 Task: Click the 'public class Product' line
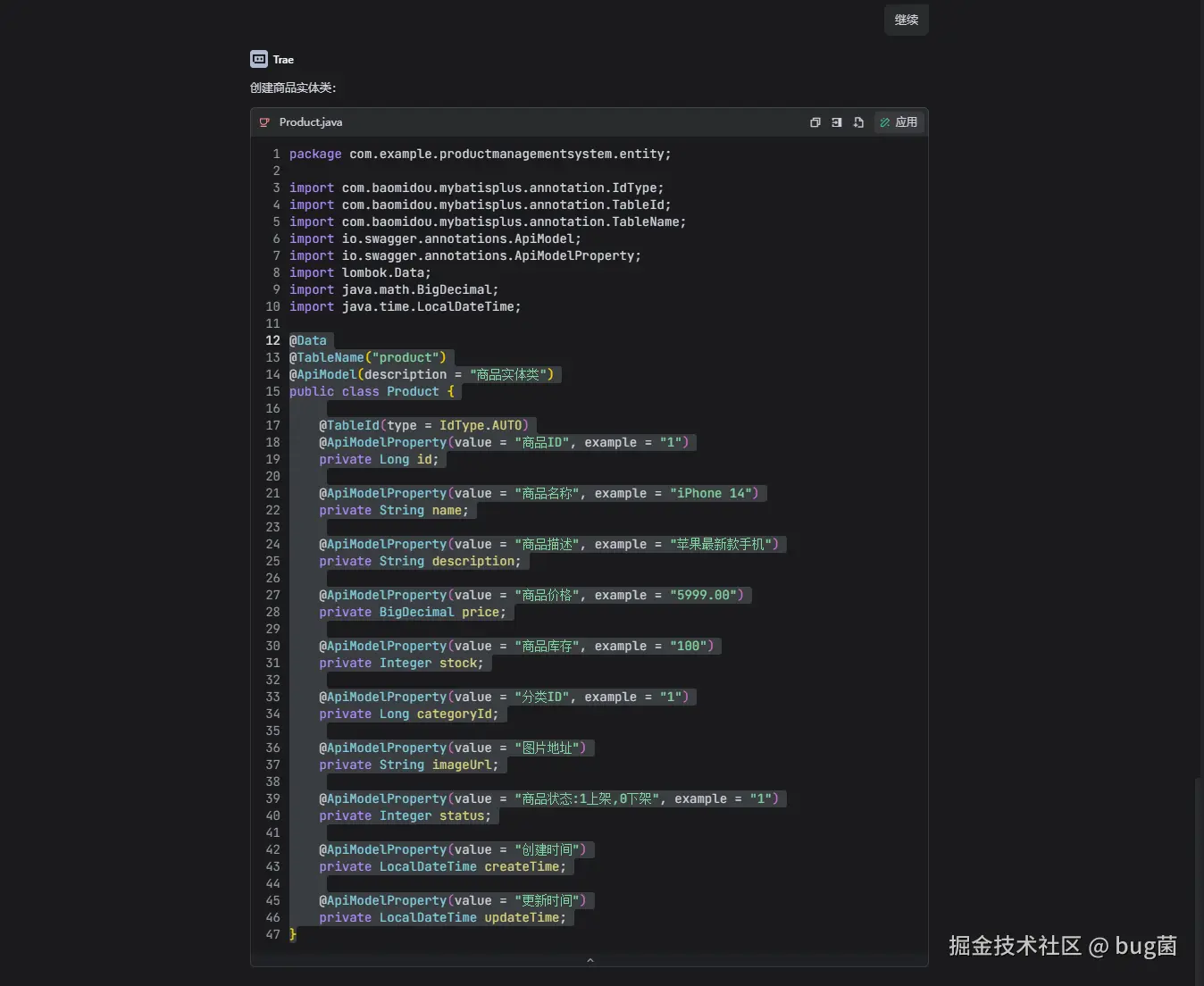click(x=372, y=391)
